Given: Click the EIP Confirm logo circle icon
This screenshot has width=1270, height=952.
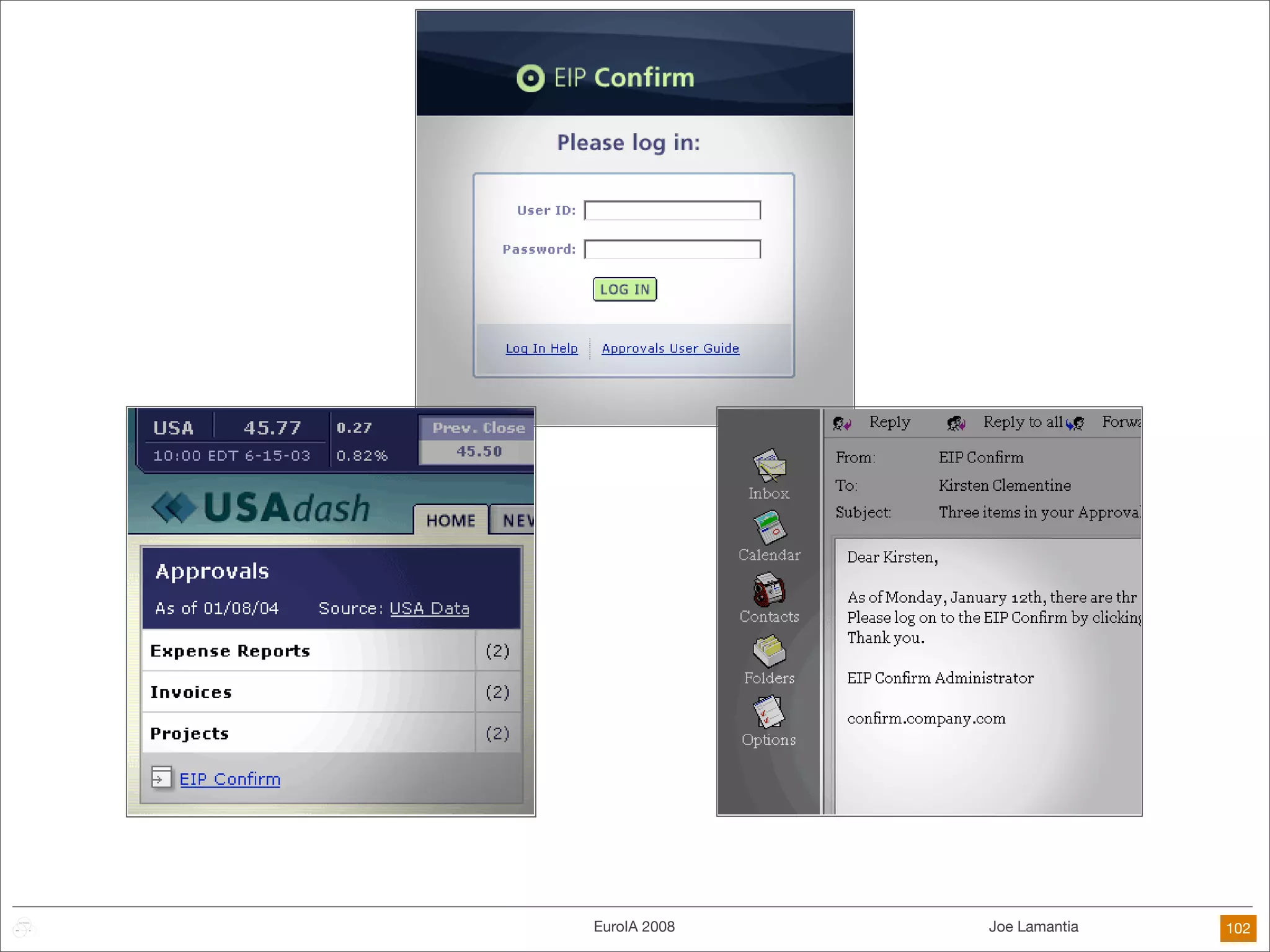Looking at the screenshot, I should tap(530, 78).
